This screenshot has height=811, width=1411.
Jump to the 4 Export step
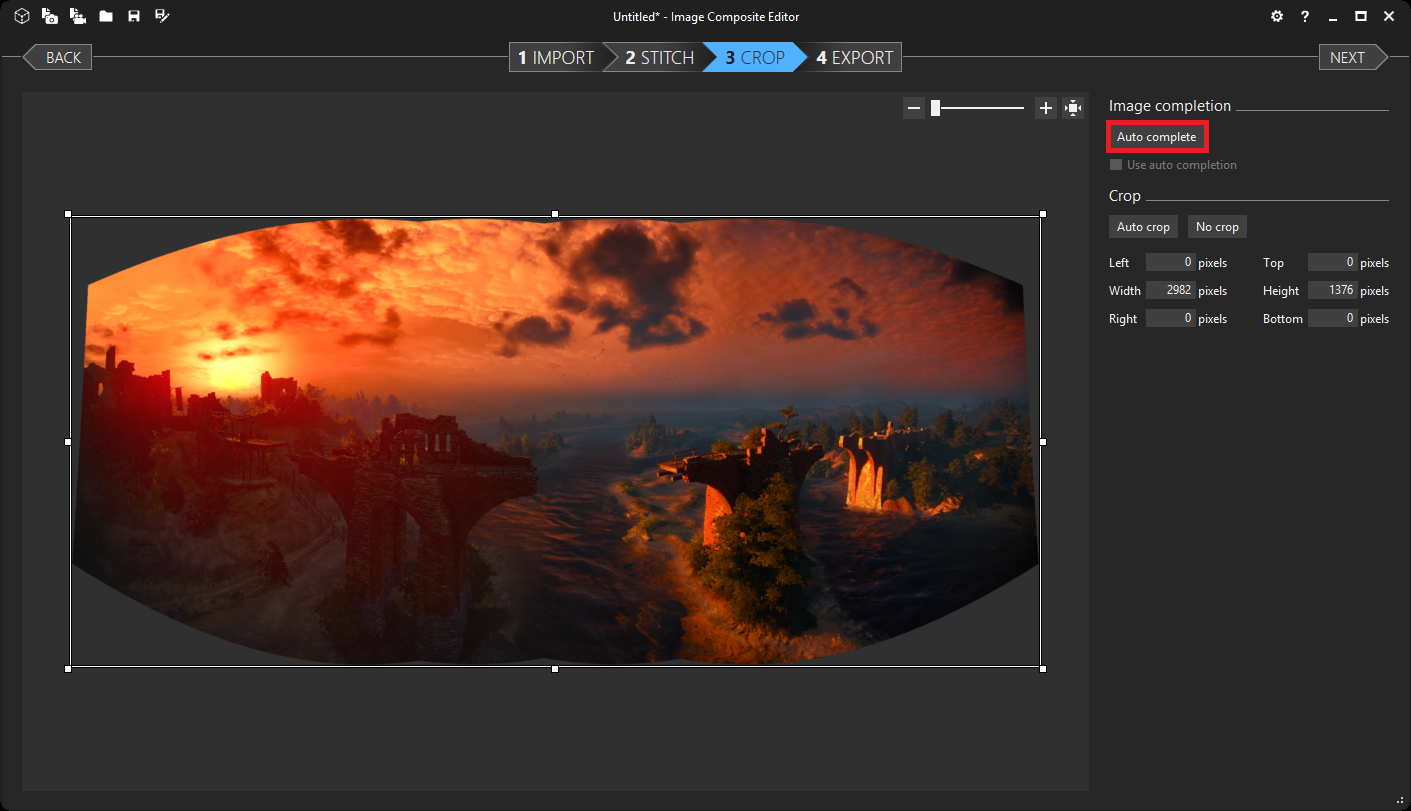(x=854, y=57)
